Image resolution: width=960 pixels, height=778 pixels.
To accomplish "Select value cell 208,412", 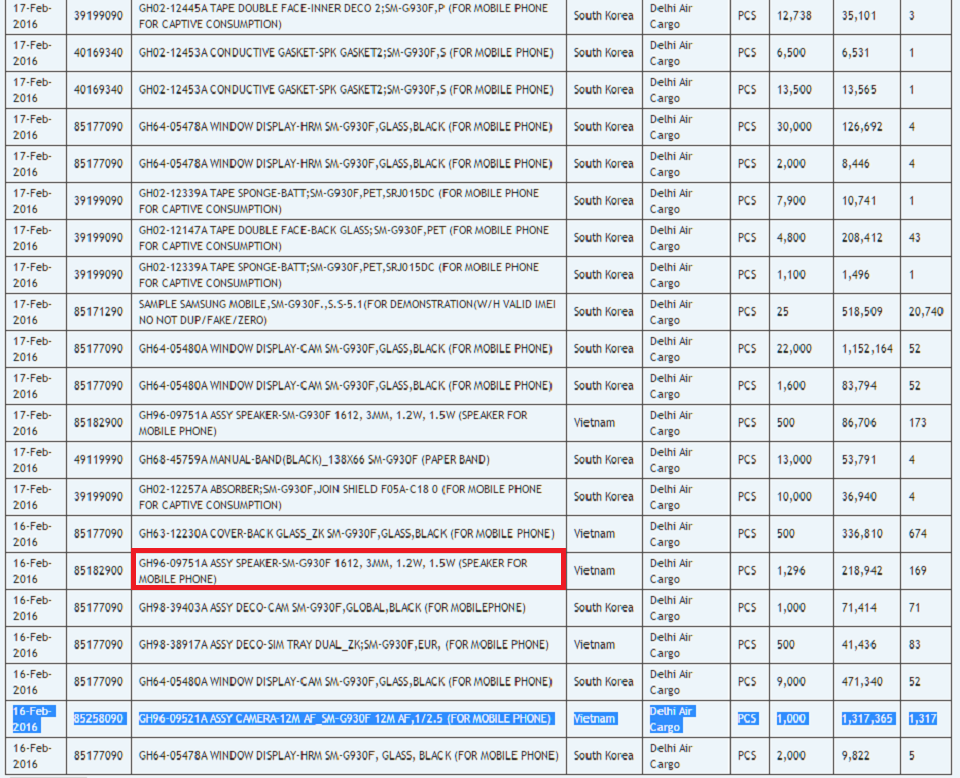I will (x=866, y=238).
